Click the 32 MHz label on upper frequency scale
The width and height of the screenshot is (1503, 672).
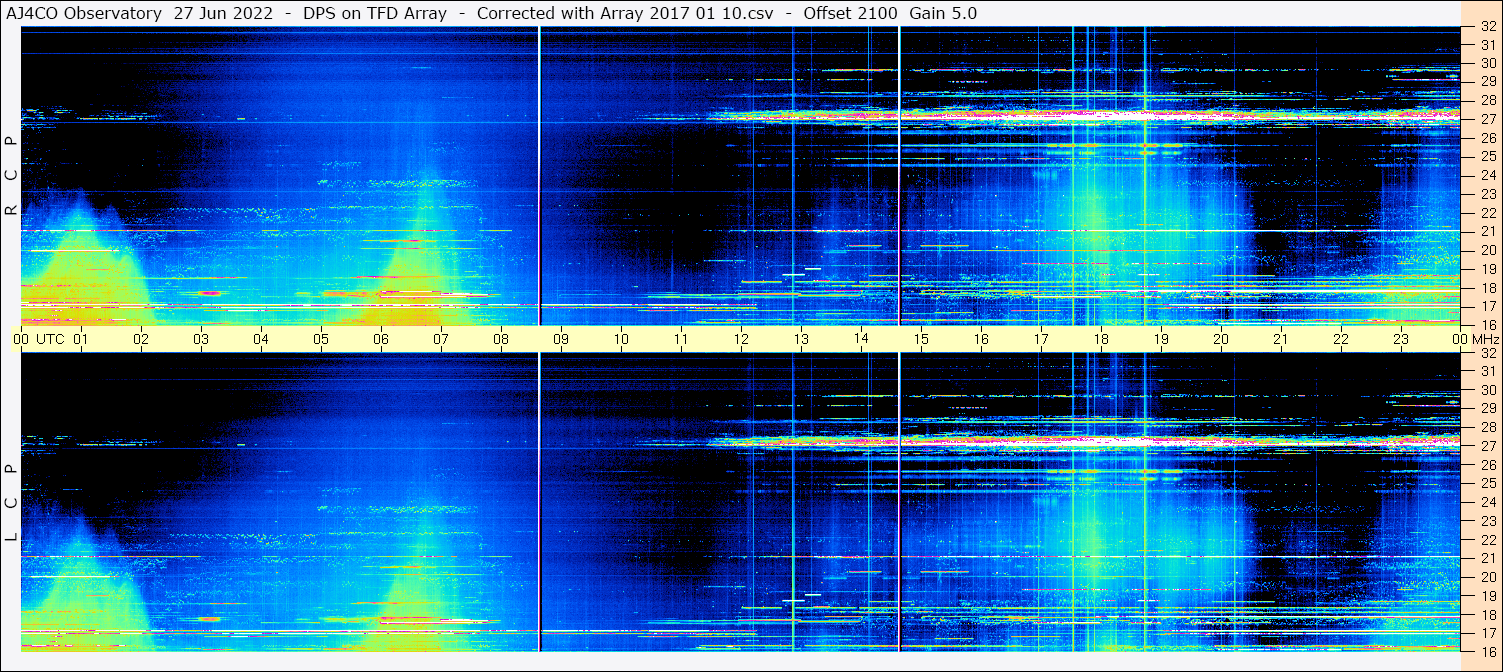pos(1487,27)
